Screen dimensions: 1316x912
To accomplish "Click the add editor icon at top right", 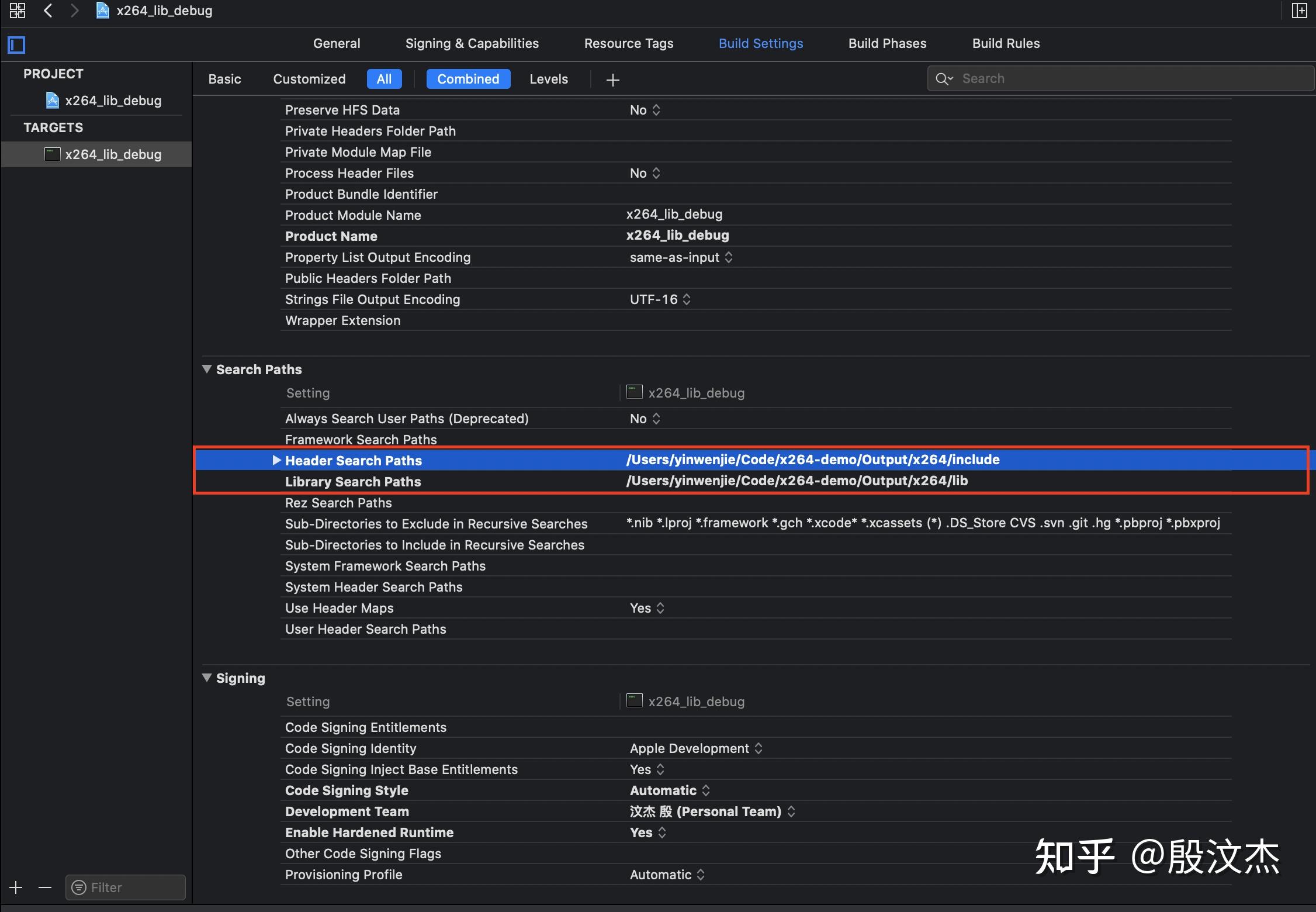I will pos(1300,11).
